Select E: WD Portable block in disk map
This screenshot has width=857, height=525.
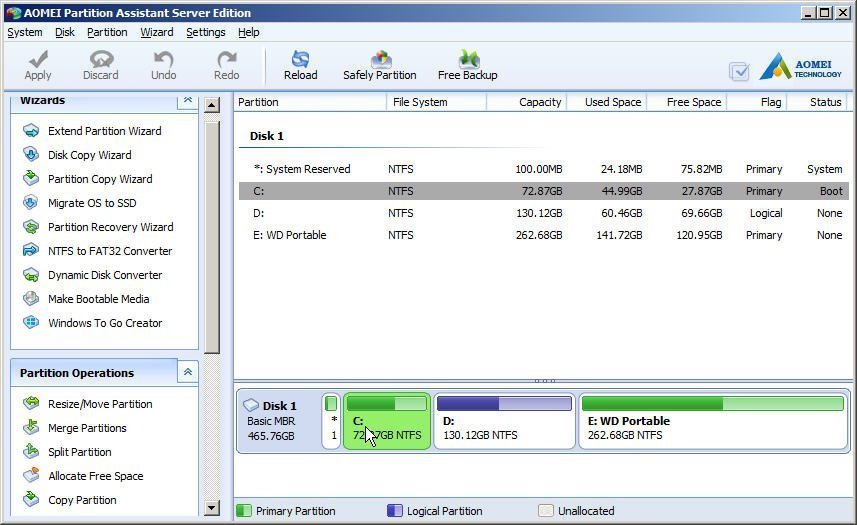coord(713,421)
